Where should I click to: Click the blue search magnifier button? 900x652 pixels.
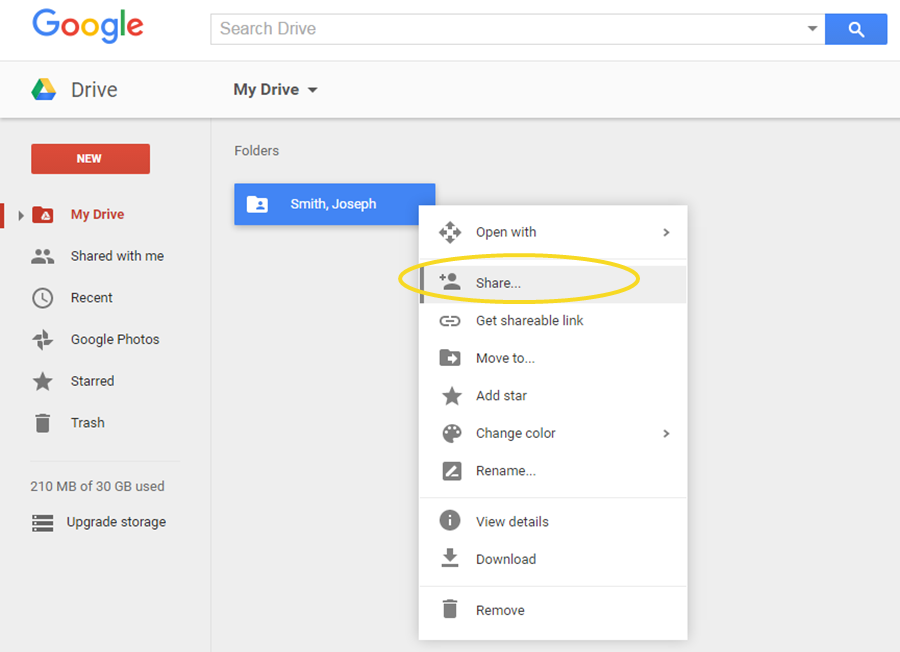pos(856,29)
